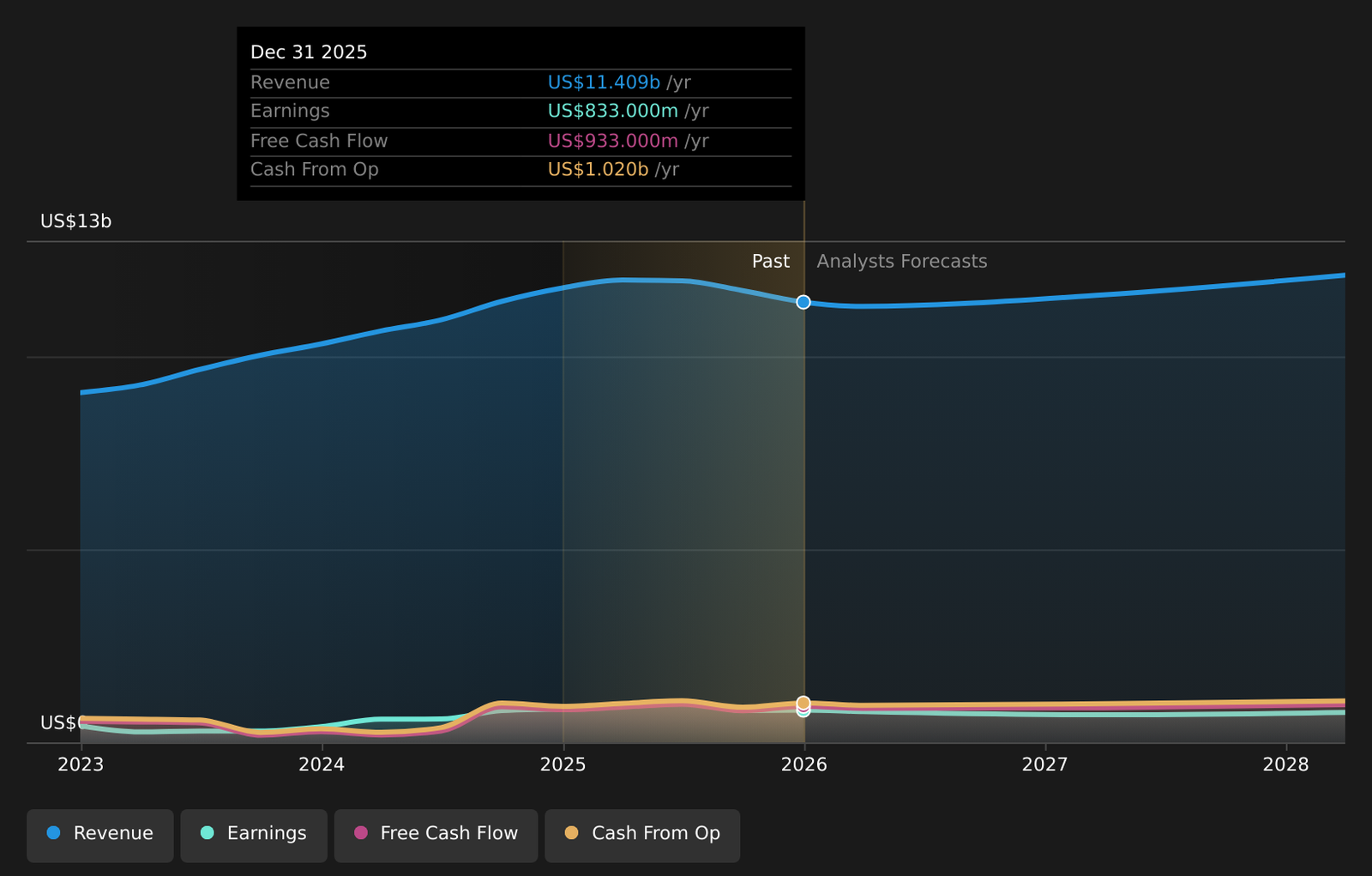Click the 'Analysts Forecasts' label
Viewport: 1372px width, 876px height.
click(x=902, y=262)
